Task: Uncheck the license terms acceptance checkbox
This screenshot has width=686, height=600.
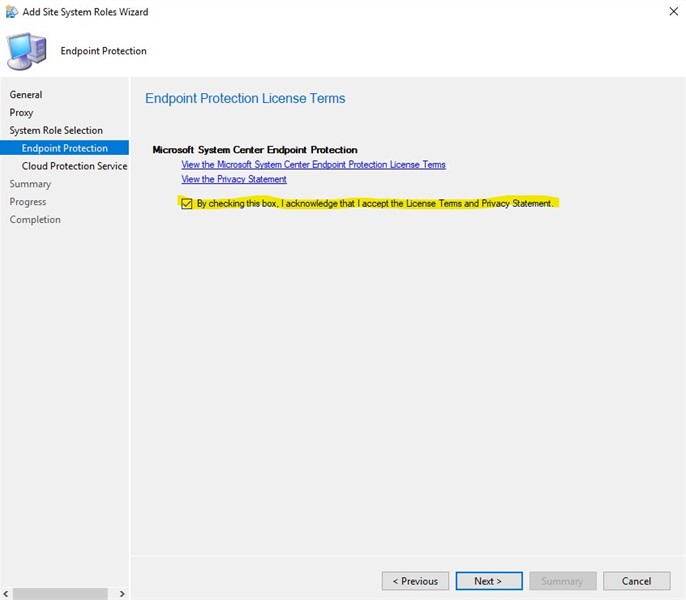Action: [x=187, y=204]
